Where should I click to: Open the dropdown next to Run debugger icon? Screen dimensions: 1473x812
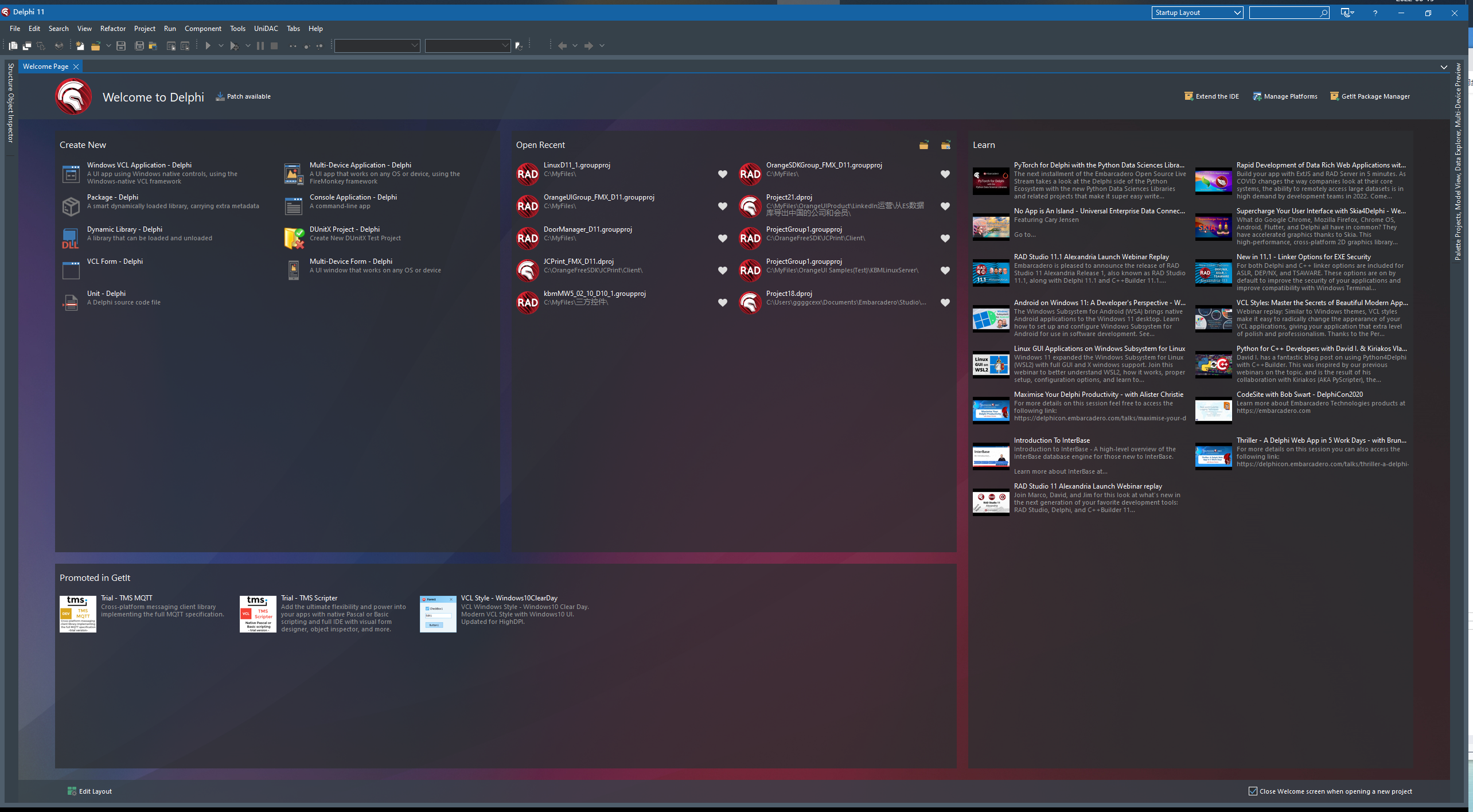[248, 46]
